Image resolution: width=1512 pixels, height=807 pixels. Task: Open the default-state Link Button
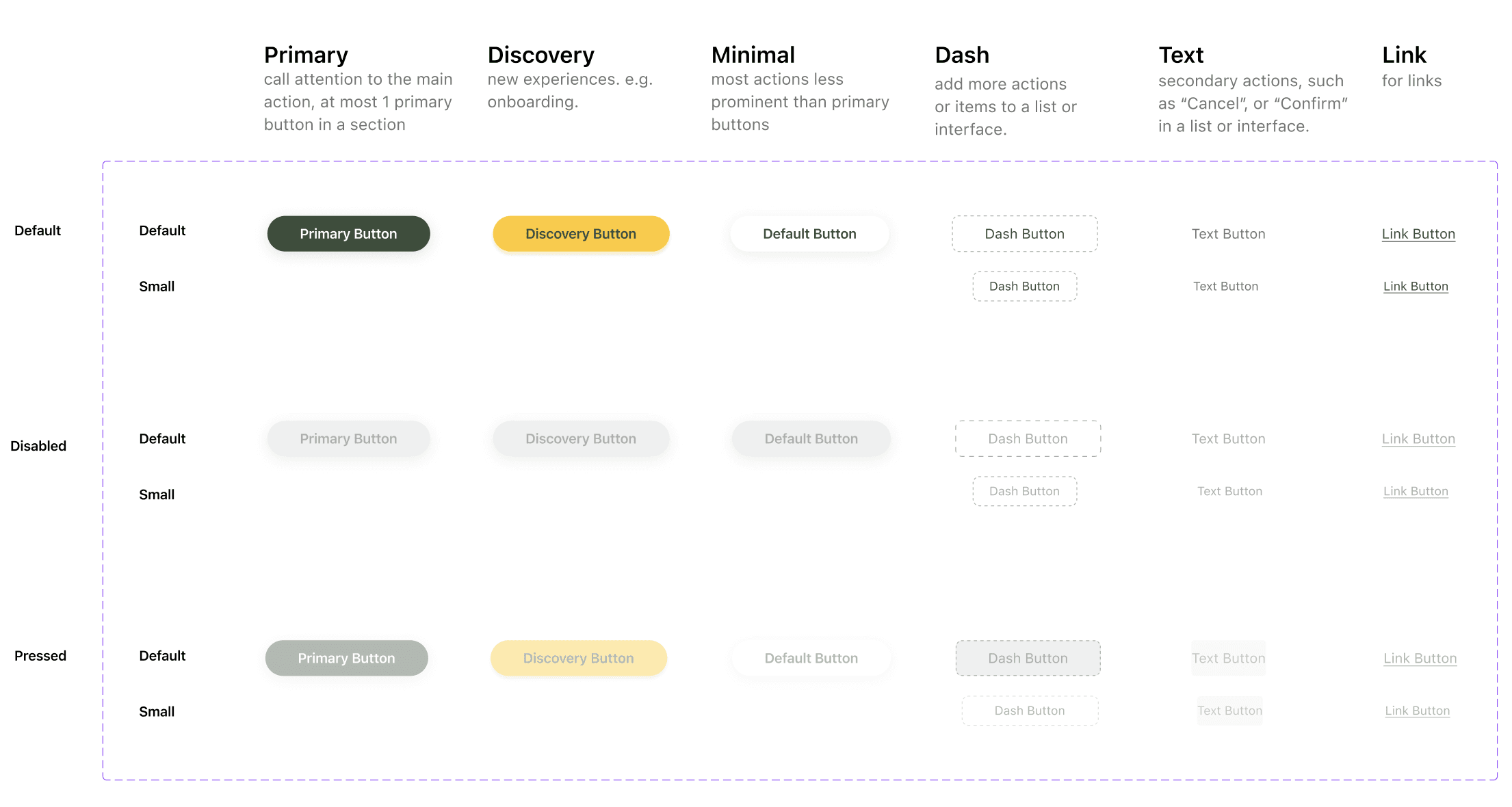pos(1418,234)
